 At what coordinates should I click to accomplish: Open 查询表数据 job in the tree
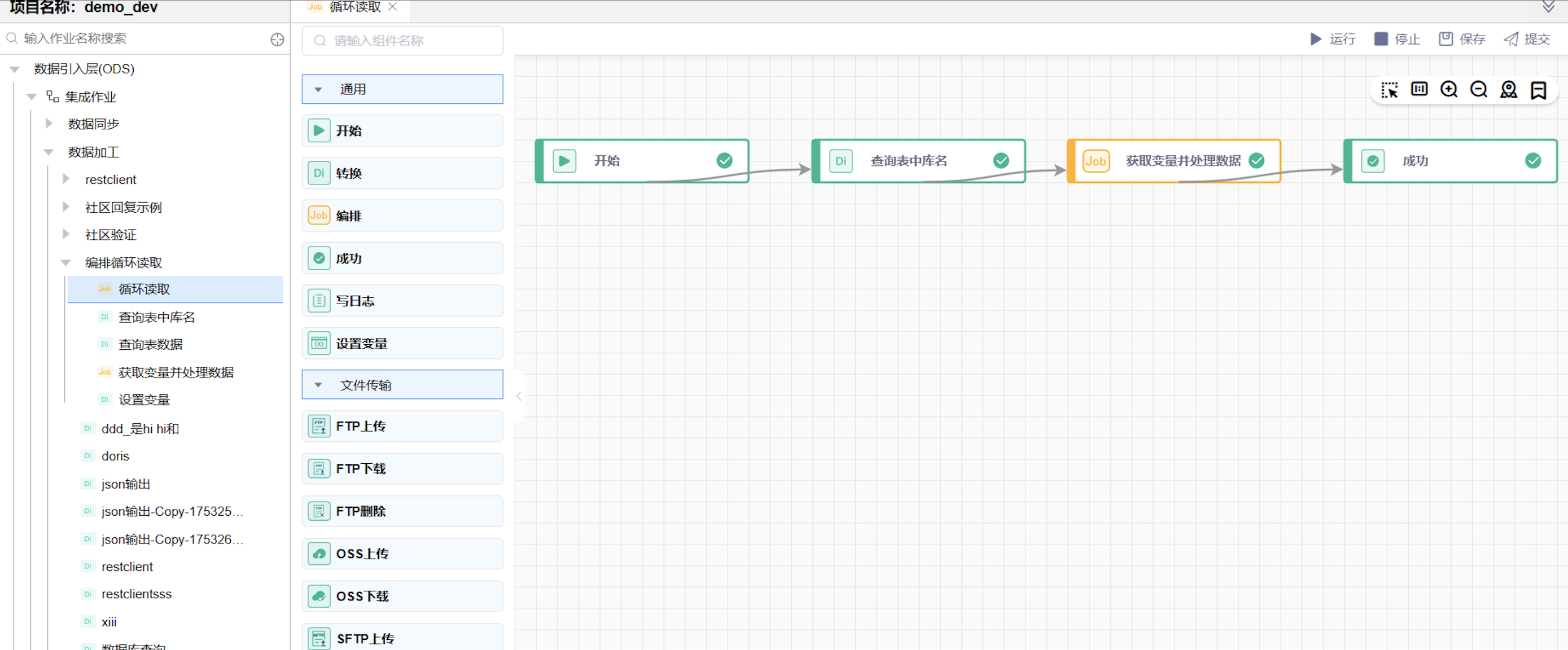point(150,345)
